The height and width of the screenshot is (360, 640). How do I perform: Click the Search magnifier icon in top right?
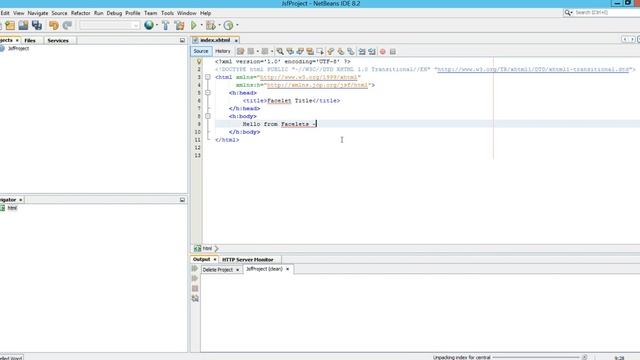[568, 13]
